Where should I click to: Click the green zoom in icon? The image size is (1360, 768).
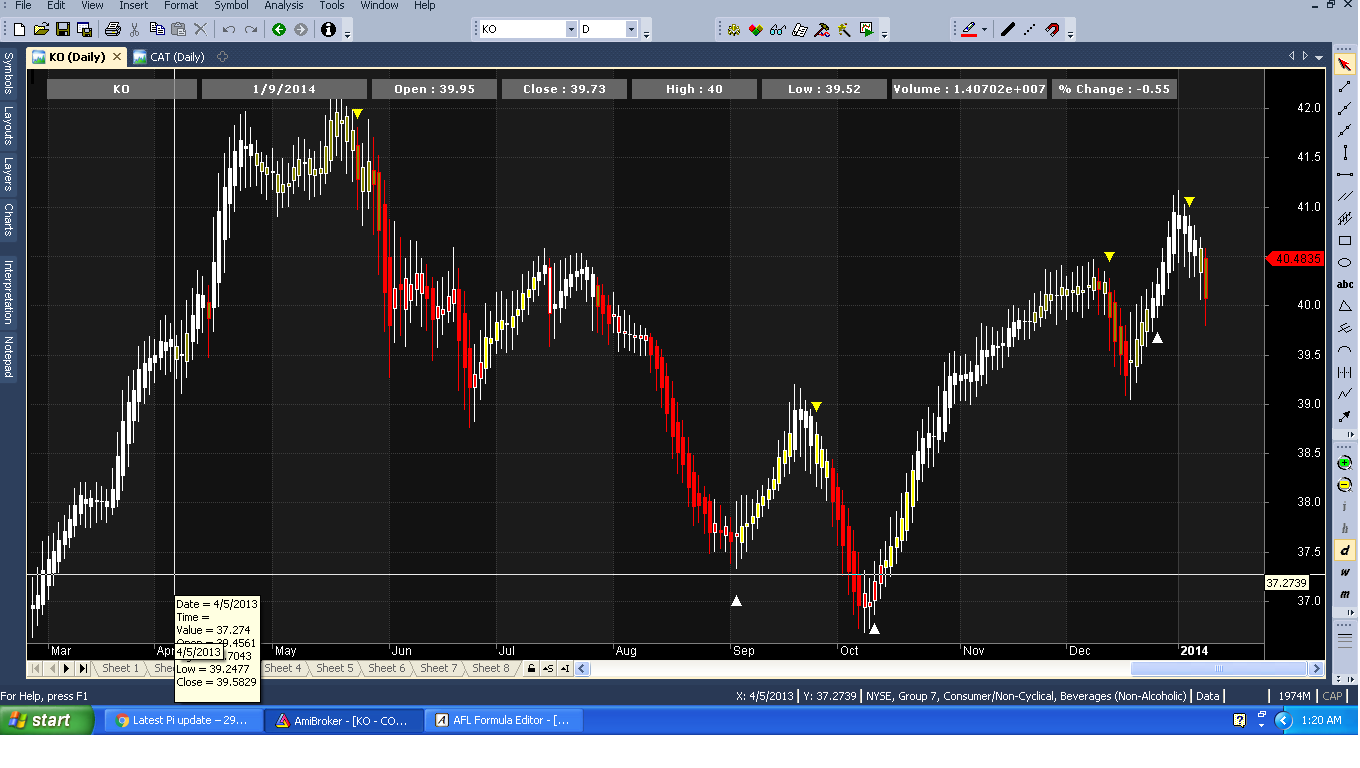tap(1345, 463)
